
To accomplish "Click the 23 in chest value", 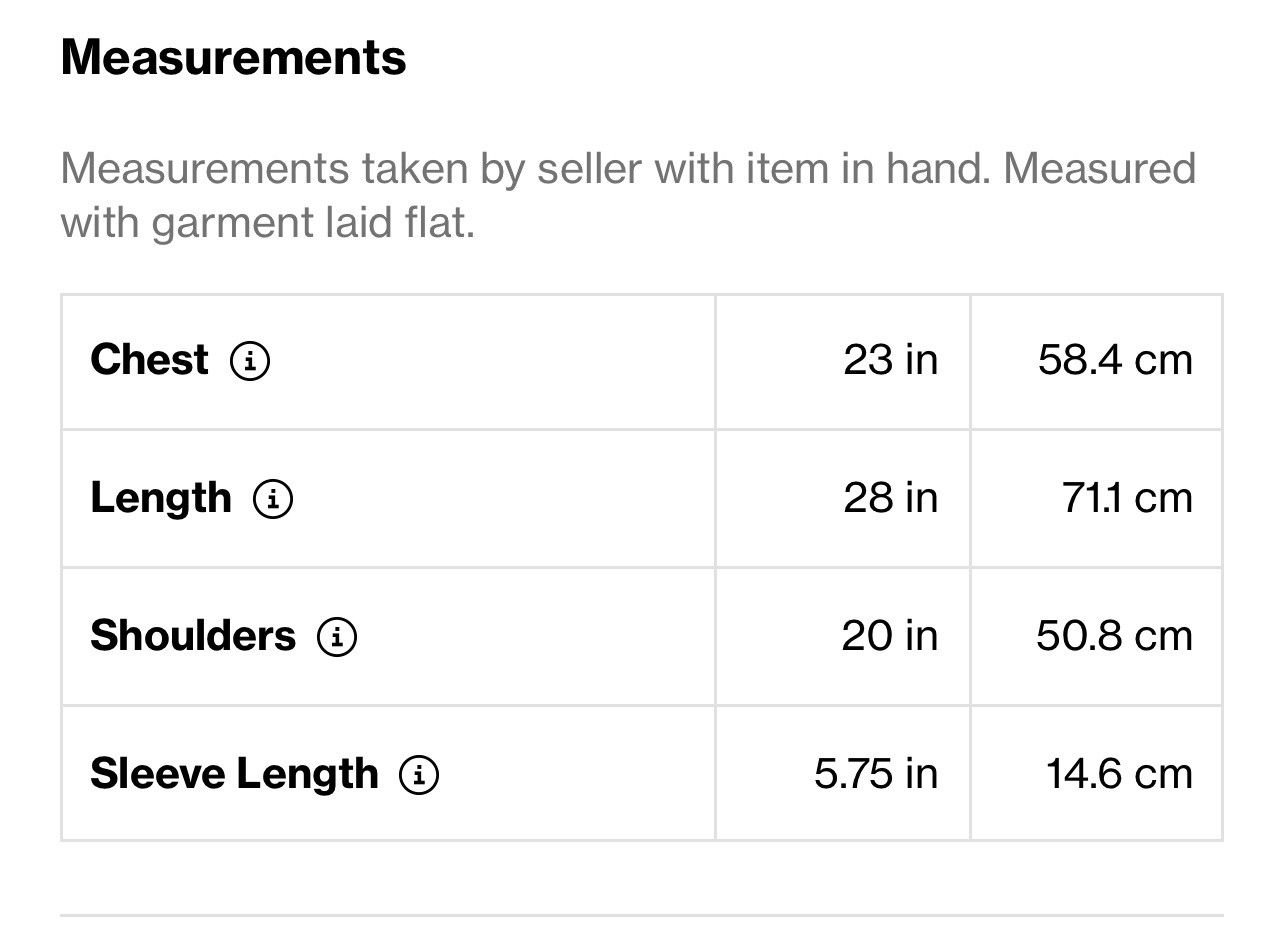I will pyautogui.click(x=891, y=360).
